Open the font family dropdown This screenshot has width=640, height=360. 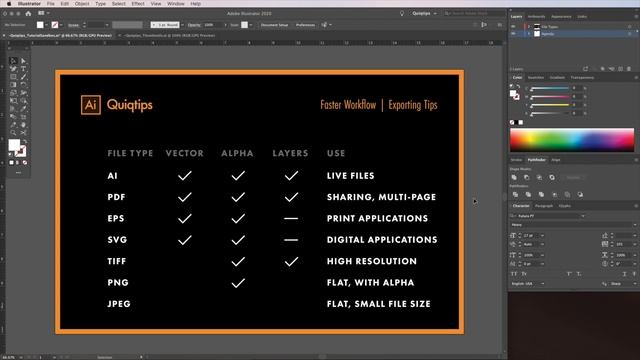click(x=582, y=216)
